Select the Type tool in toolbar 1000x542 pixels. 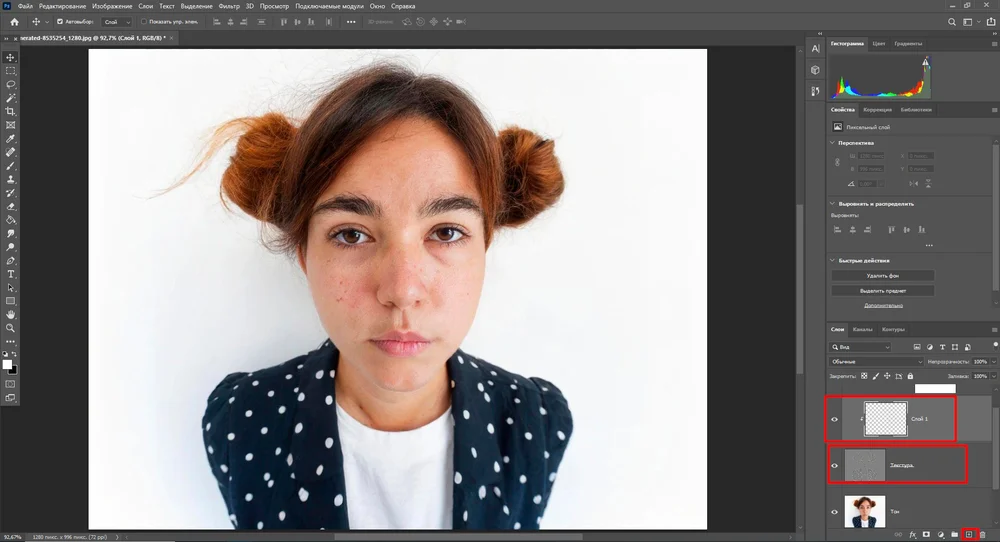[11, 273]
